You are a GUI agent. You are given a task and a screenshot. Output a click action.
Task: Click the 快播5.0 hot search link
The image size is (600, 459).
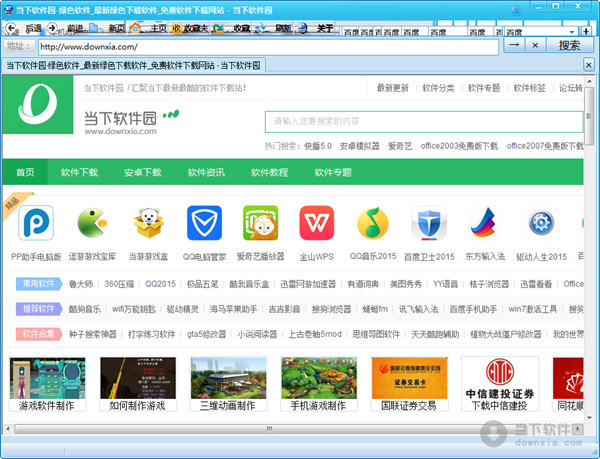[318, 146]
